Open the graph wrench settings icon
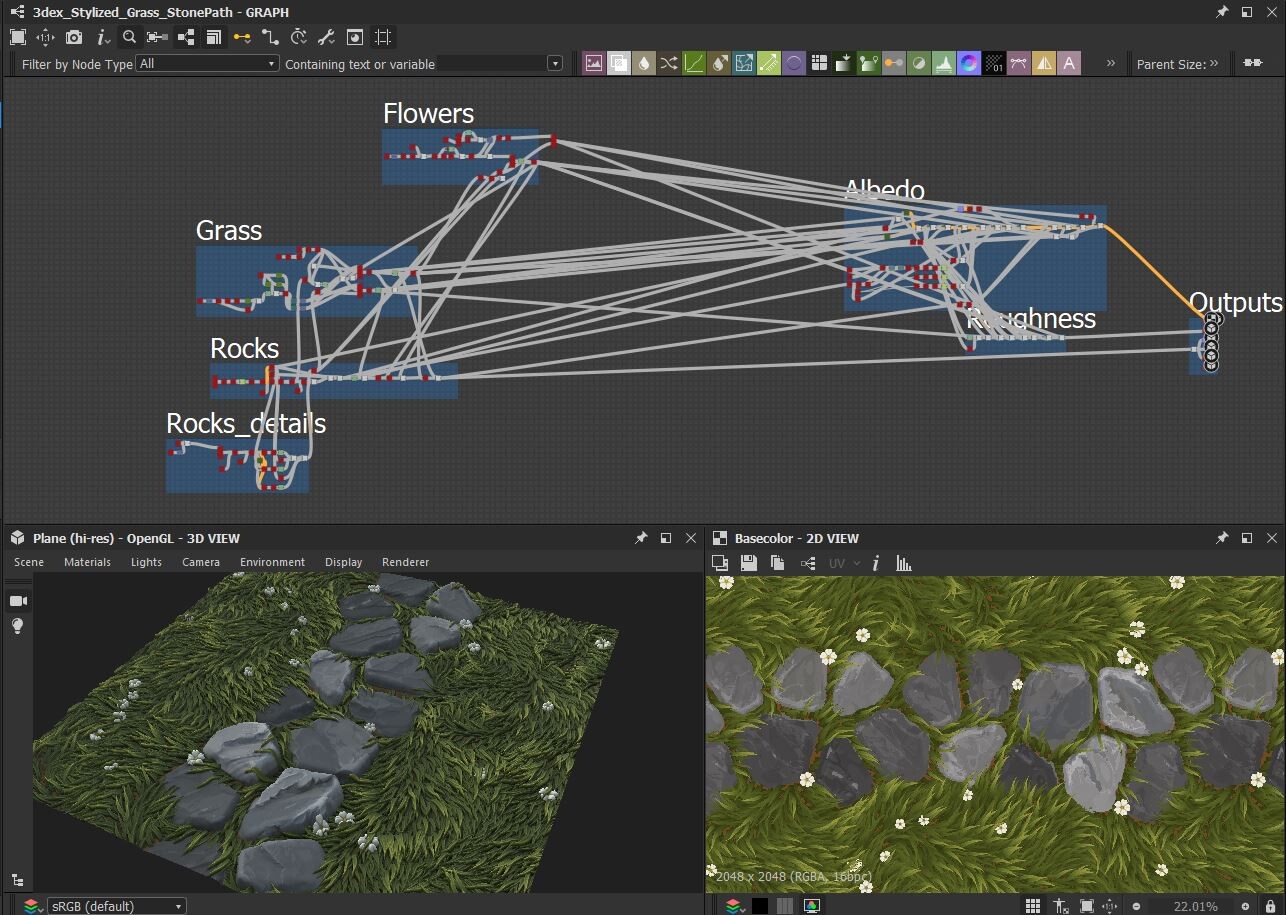The width and height of the screenshot is (1286, 915). pos(327,37)
